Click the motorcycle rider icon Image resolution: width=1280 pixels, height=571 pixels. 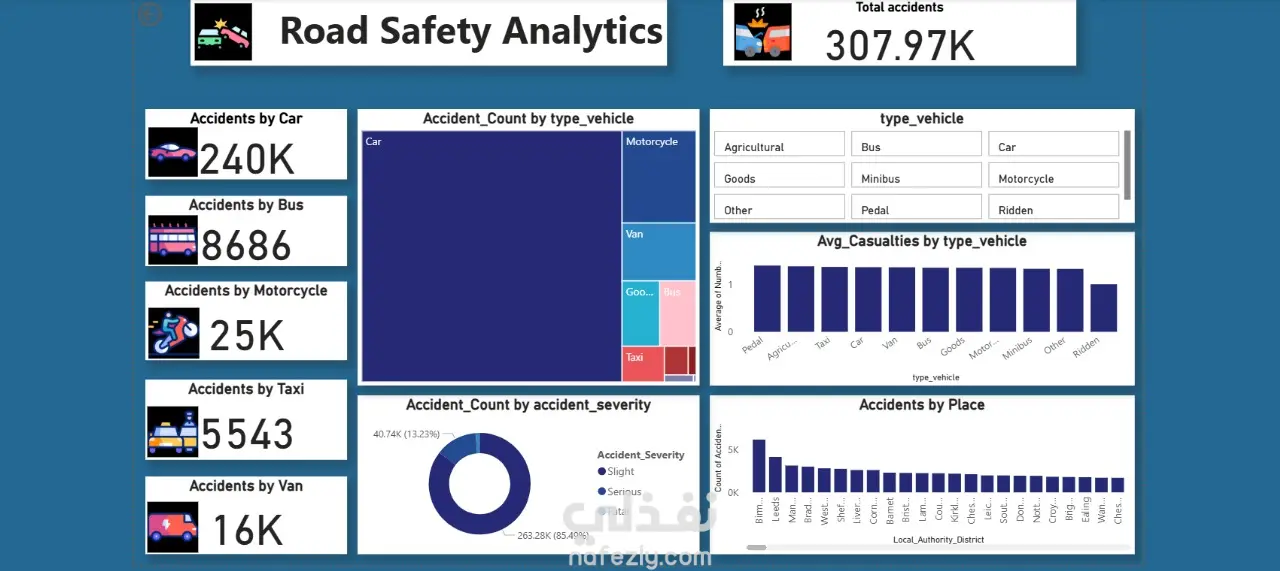tap(173, 332)
